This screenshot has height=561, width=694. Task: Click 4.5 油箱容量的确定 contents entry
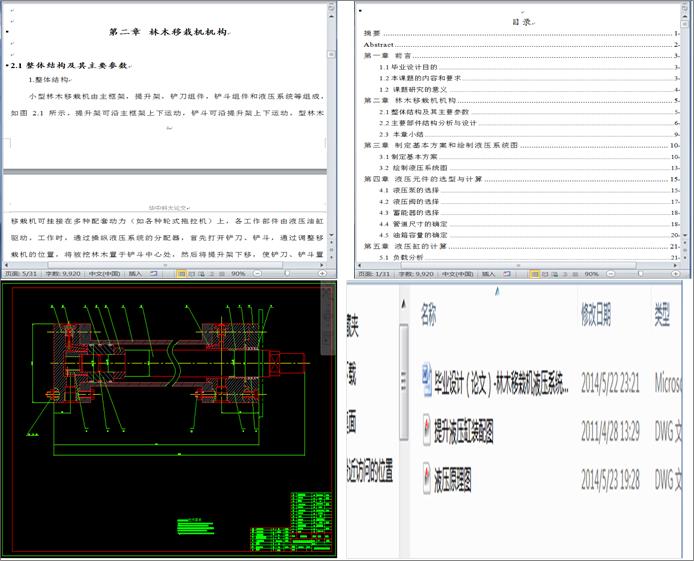coord(529,235)
